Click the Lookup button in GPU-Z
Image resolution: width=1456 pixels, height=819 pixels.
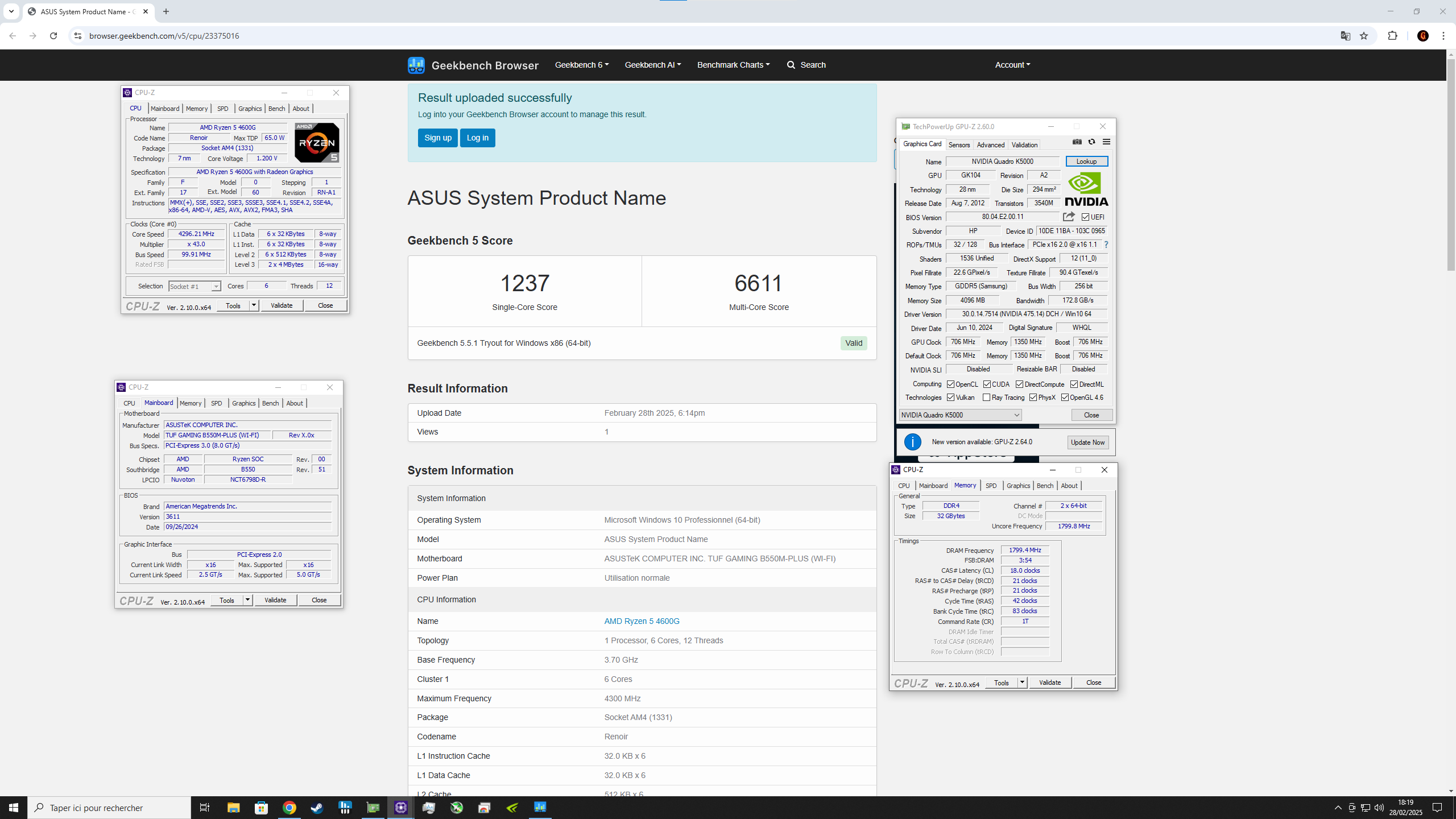[1086, 162]
